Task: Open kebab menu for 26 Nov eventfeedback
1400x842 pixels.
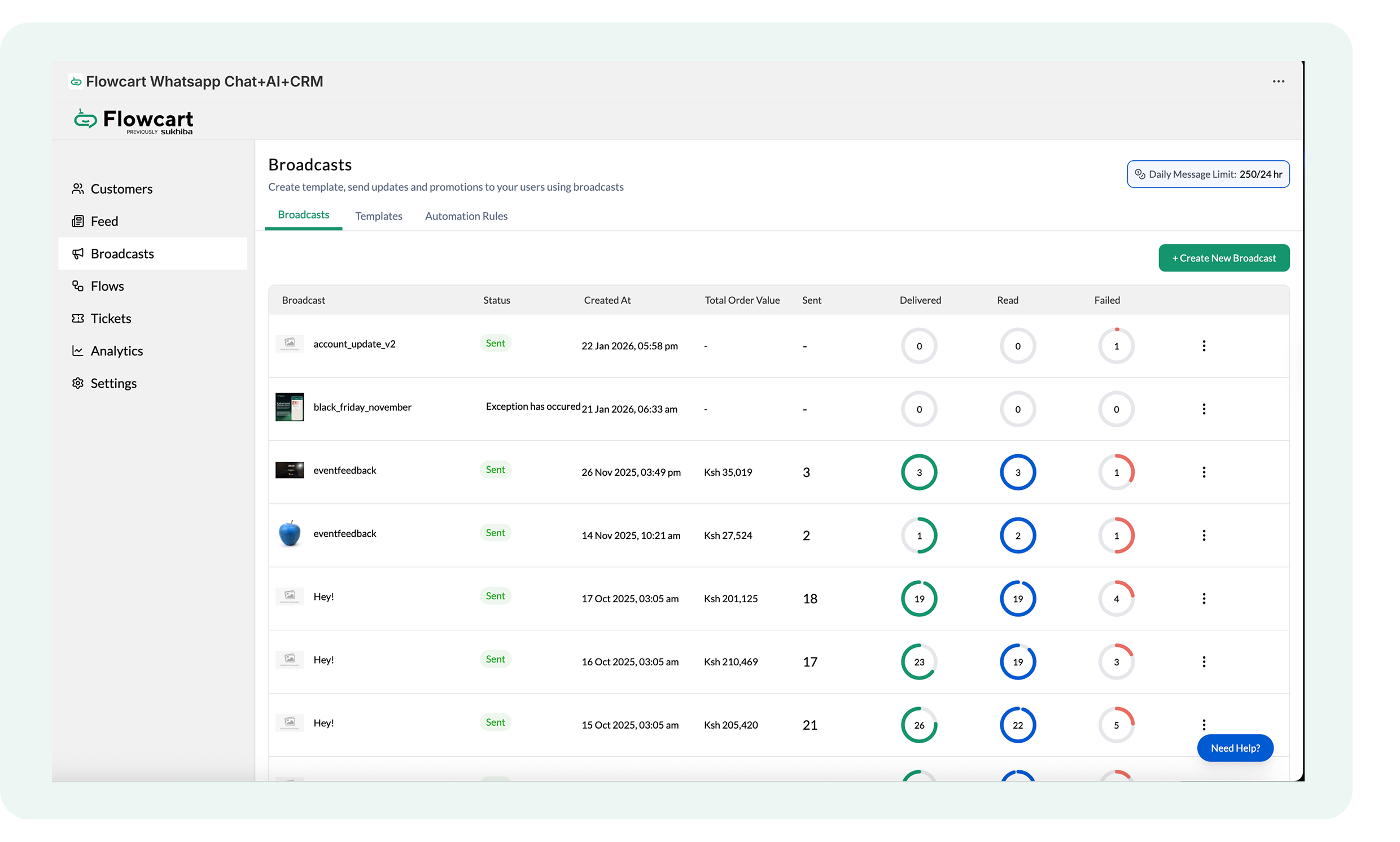Action: click(1204, 472)
